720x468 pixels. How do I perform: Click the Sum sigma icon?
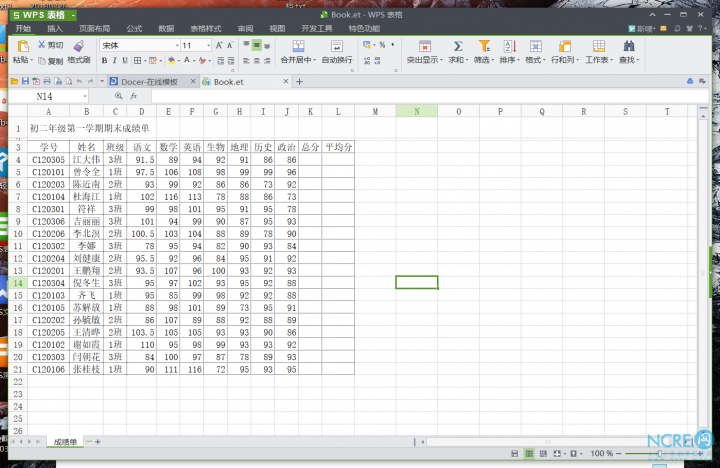[x=458, y=46]
